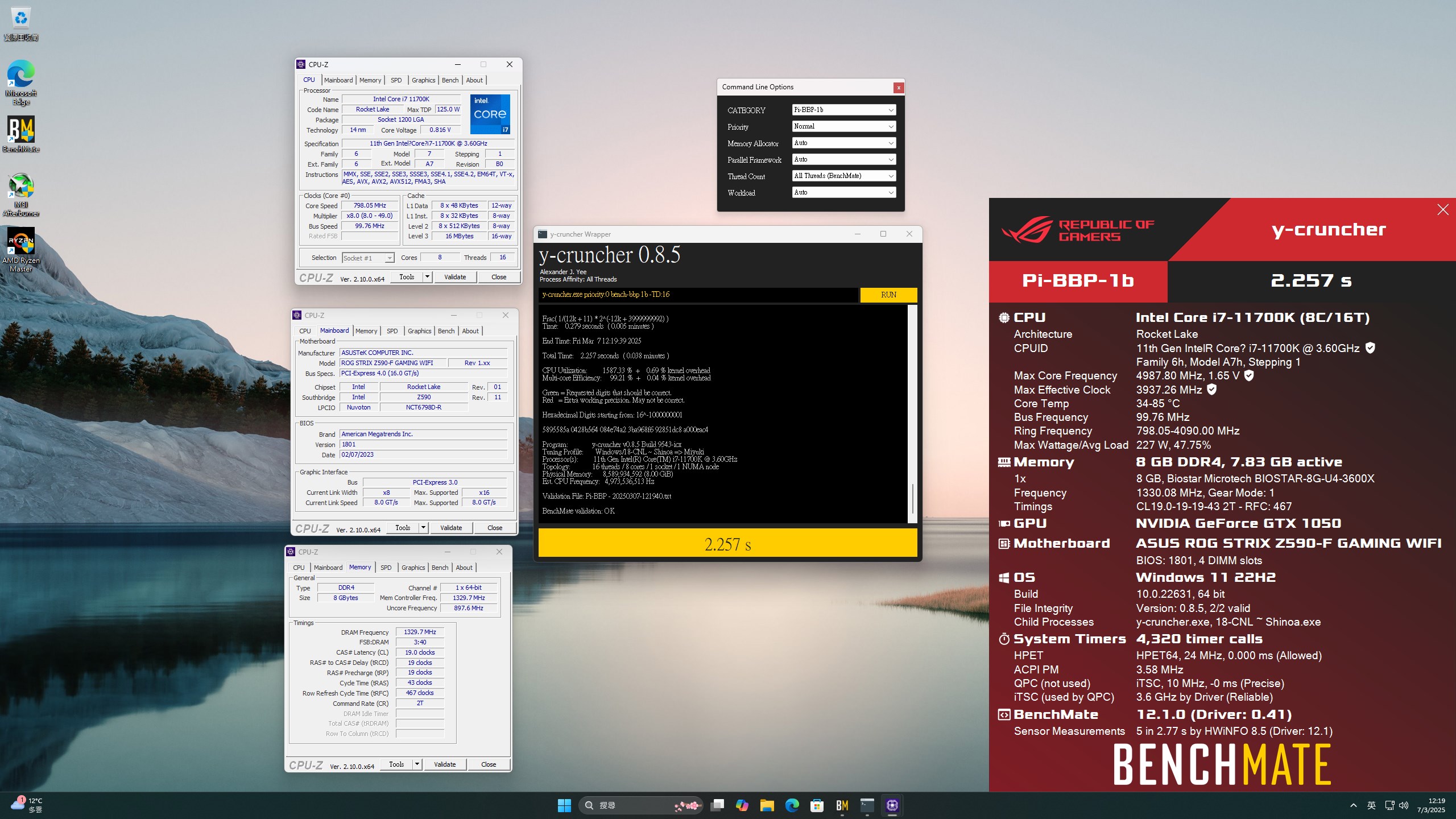Click the ROG STRIX Z590-F GAMING WIFI model field
Viewport: 1456px width, 819px height.
(393, 363)
